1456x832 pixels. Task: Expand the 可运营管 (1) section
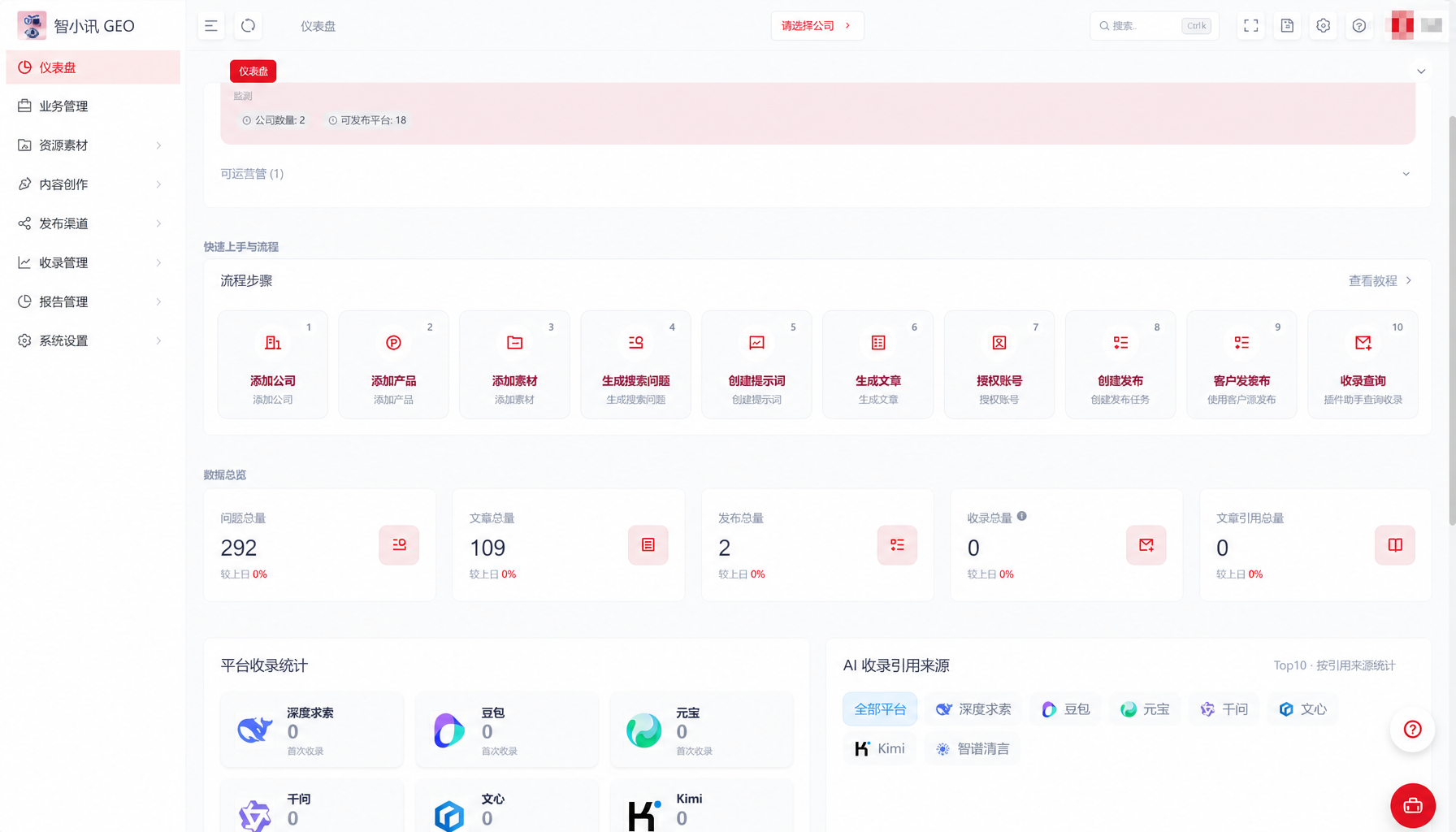[817, 174]
